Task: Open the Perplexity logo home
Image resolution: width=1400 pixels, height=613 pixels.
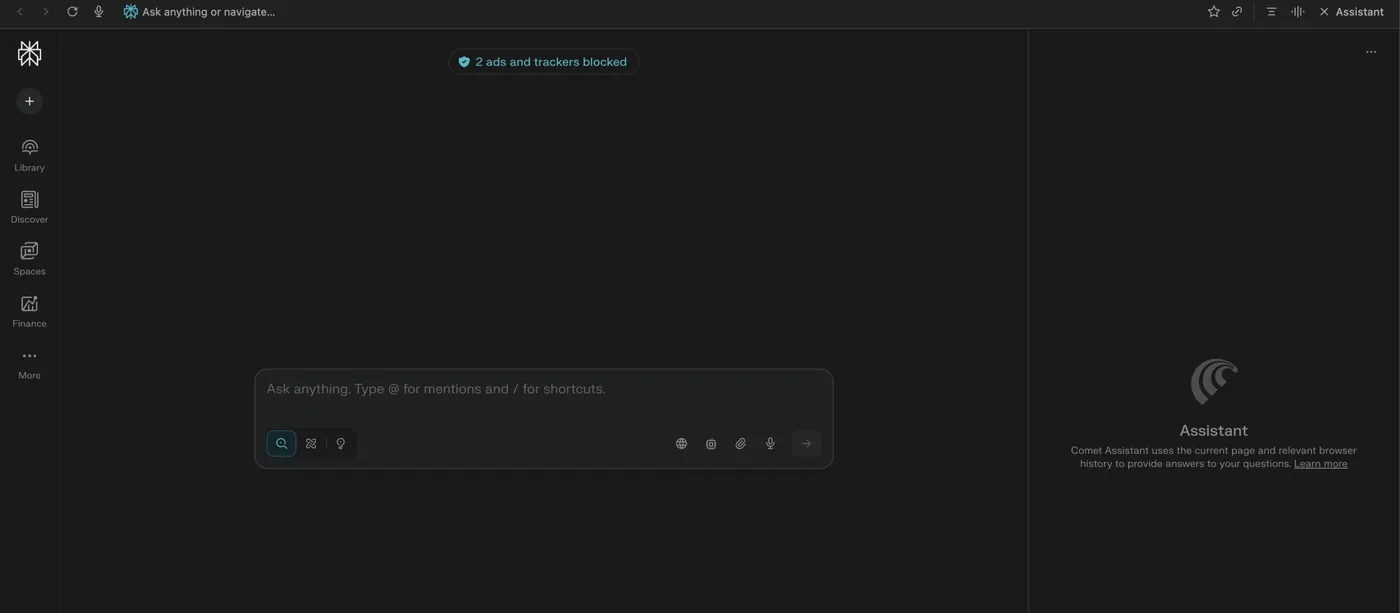Action: (29, 54)
